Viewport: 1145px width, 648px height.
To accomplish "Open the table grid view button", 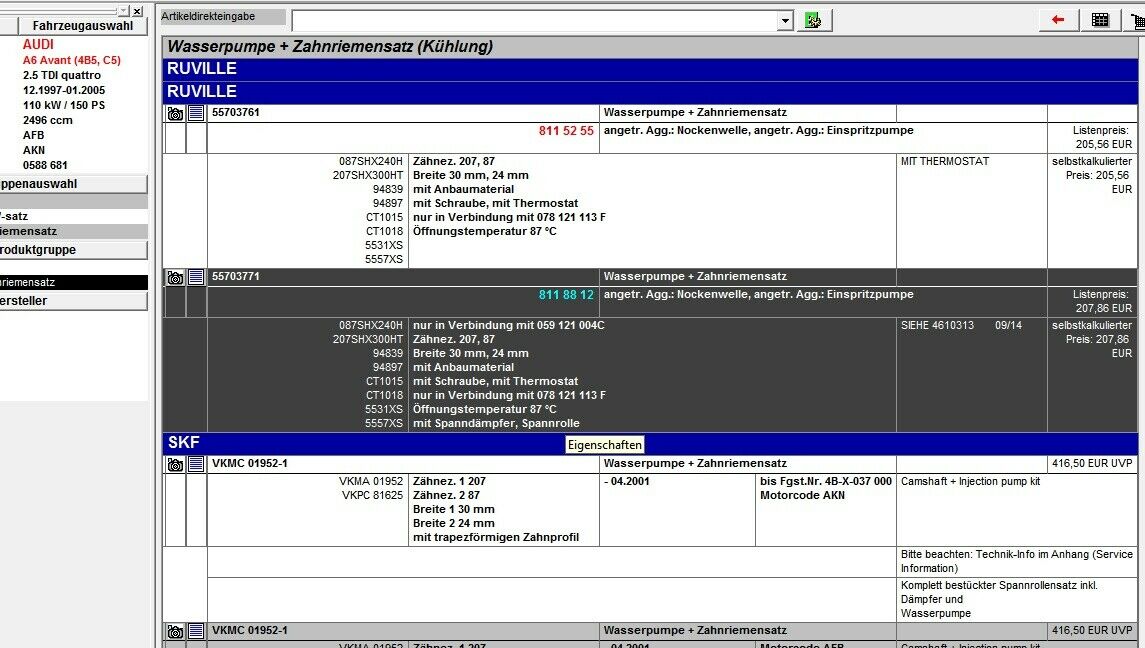I will (1100, 20).
